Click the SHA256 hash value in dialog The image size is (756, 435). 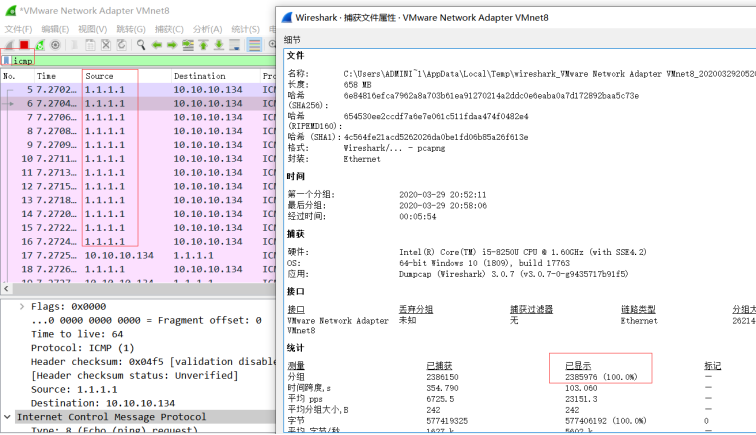[491, 96]
